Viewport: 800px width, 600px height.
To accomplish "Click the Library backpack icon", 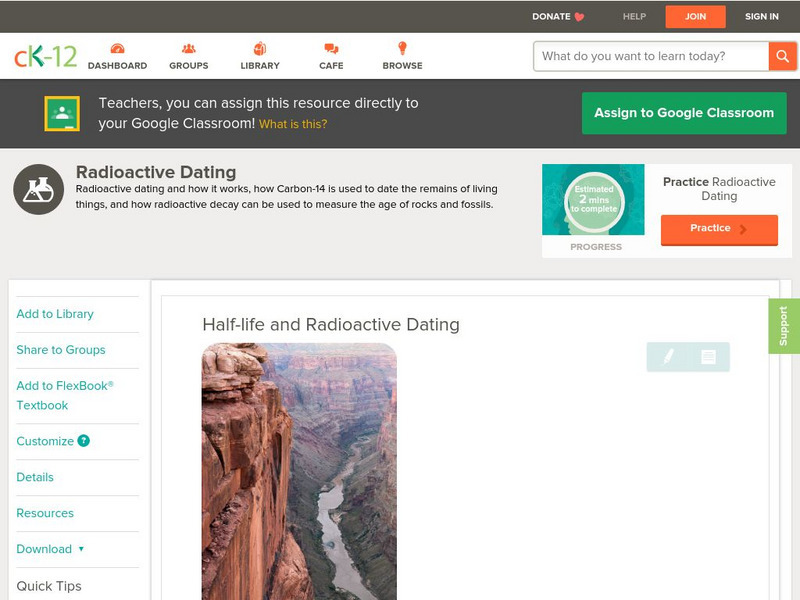I will pyautogui.click(x=260, y=48).
